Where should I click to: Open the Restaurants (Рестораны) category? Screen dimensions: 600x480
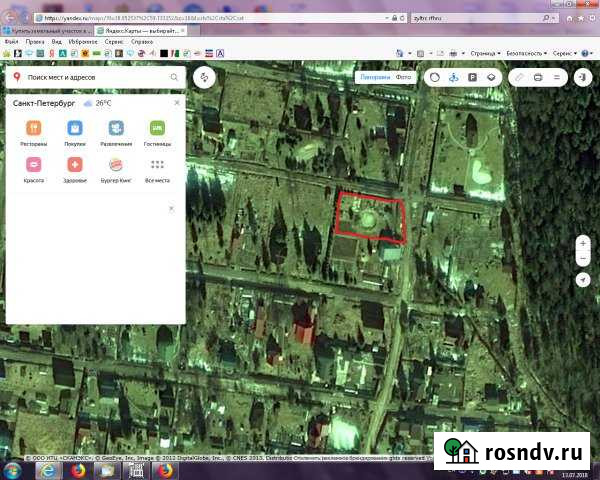tap(33, 128)
